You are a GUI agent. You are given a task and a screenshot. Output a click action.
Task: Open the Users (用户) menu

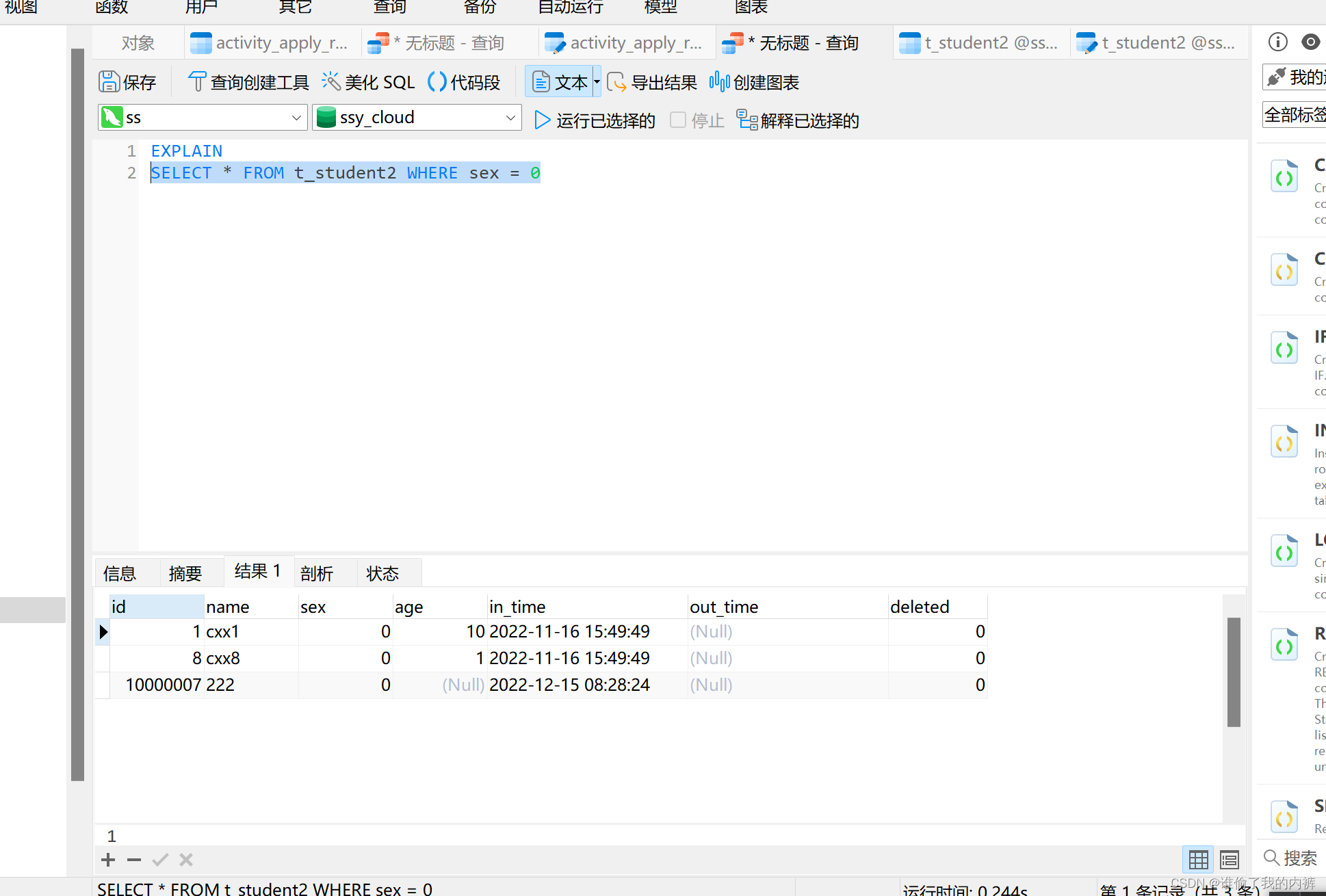click(201, 8)
